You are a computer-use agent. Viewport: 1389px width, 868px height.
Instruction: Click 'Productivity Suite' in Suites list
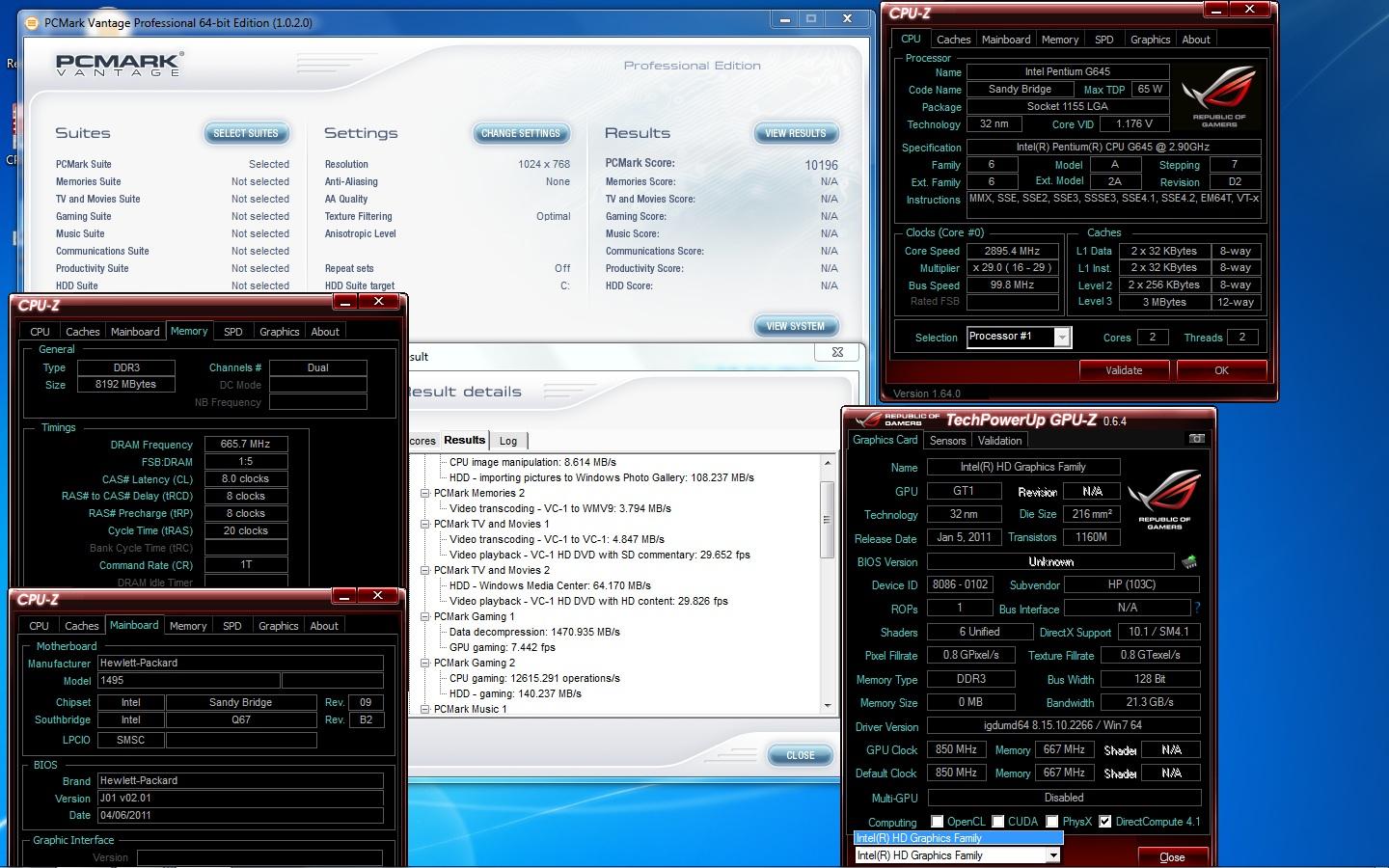[92, 268]
